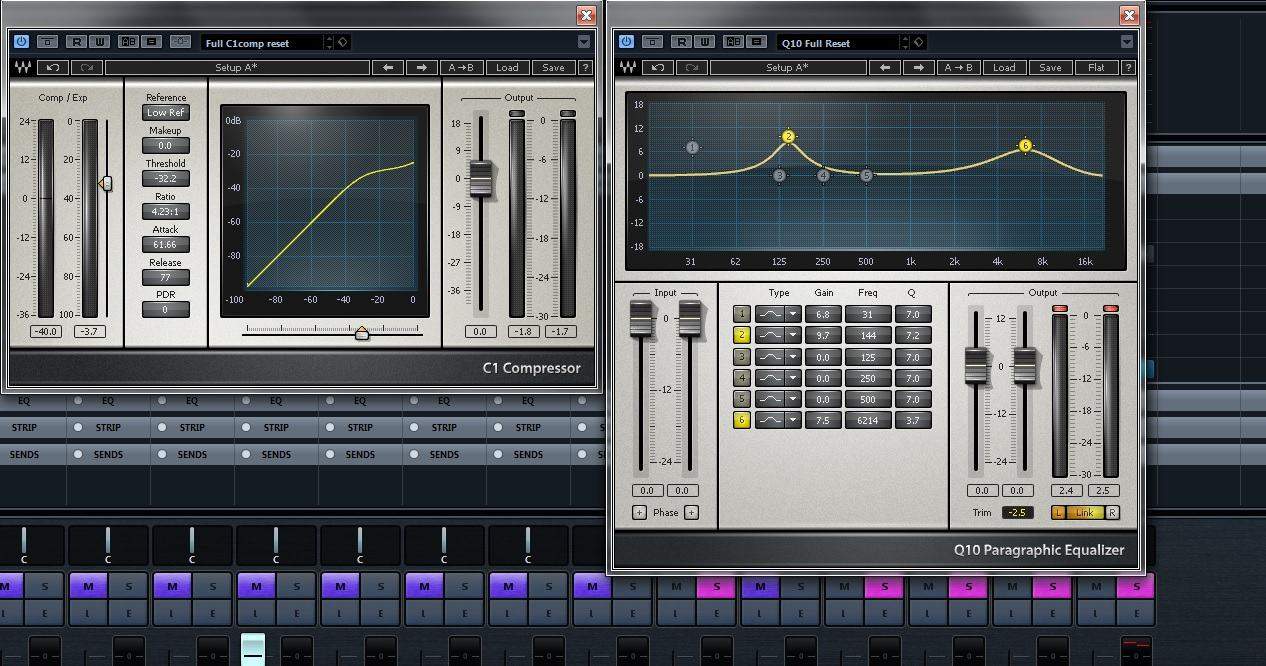Click C1 Compressor output gain fader handle
Screen dimensions: 1266x666
(x=481, y=178)
